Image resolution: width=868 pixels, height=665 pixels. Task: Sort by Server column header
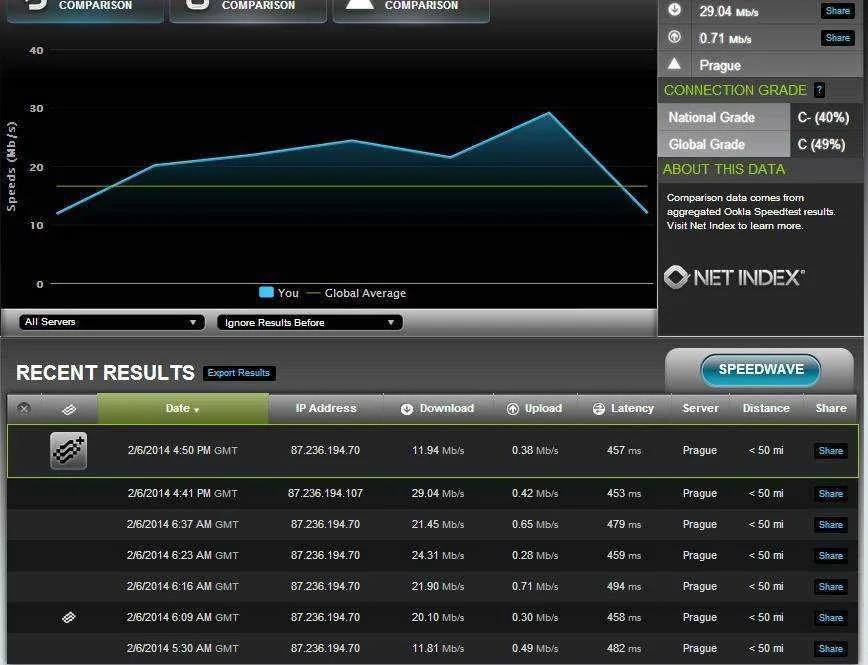click(x=700, y=409)
